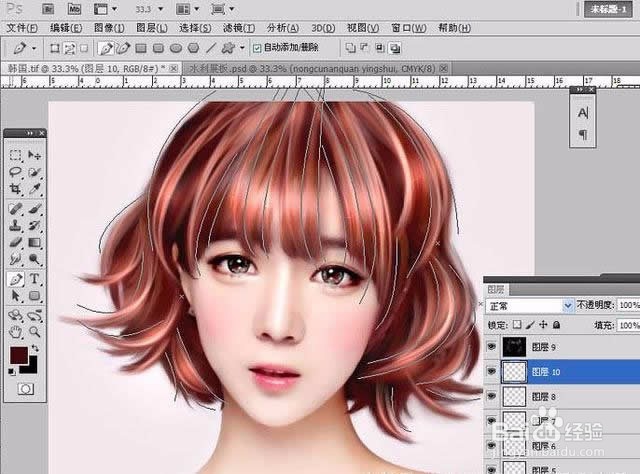Swap foreground and background colors
This screenshot has width=640, height=474.
[x=36, y=349]
